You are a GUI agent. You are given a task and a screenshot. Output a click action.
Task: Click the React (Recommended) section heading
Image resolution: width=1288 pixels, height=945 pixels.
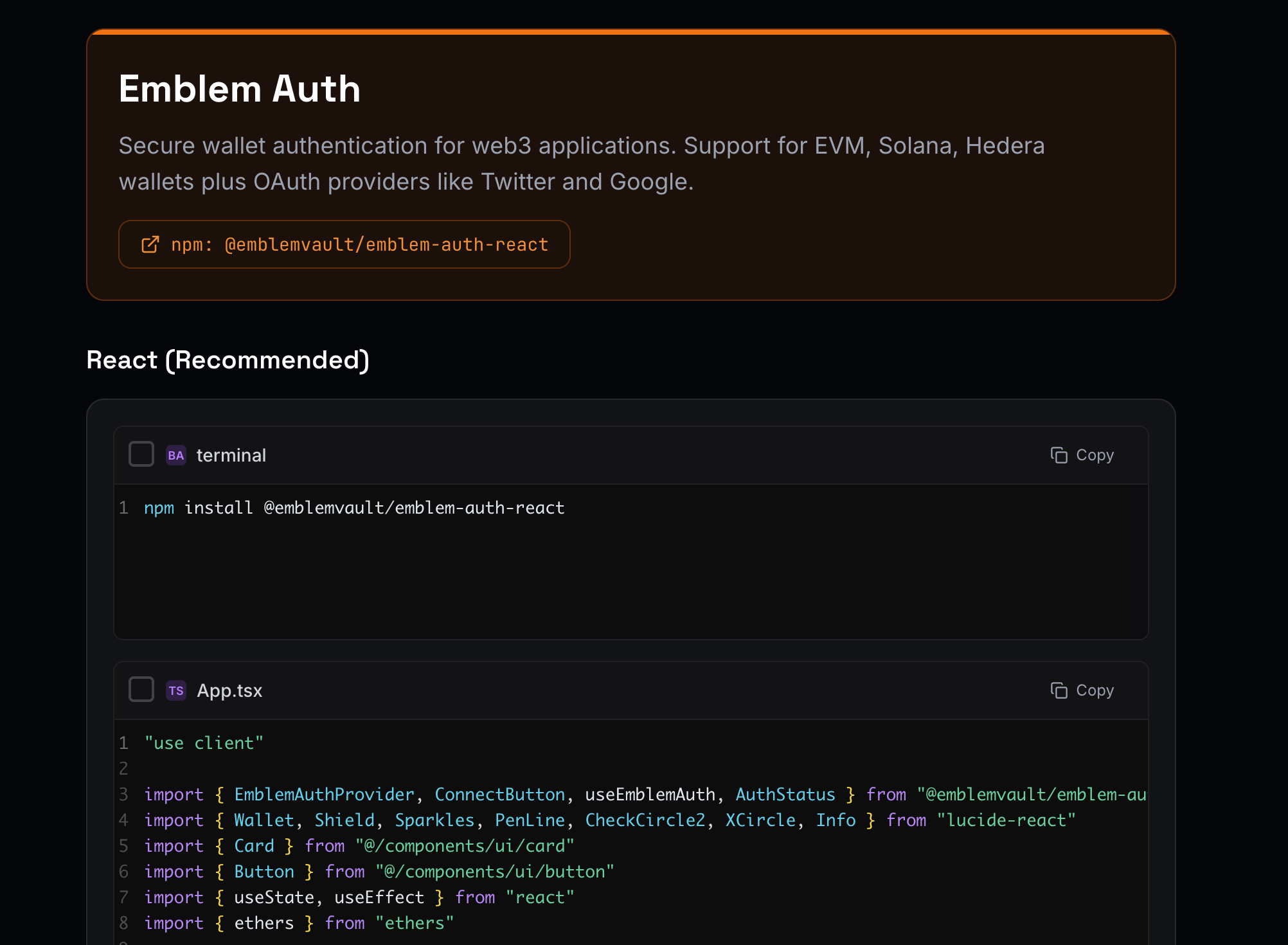[x=228, y=360]
